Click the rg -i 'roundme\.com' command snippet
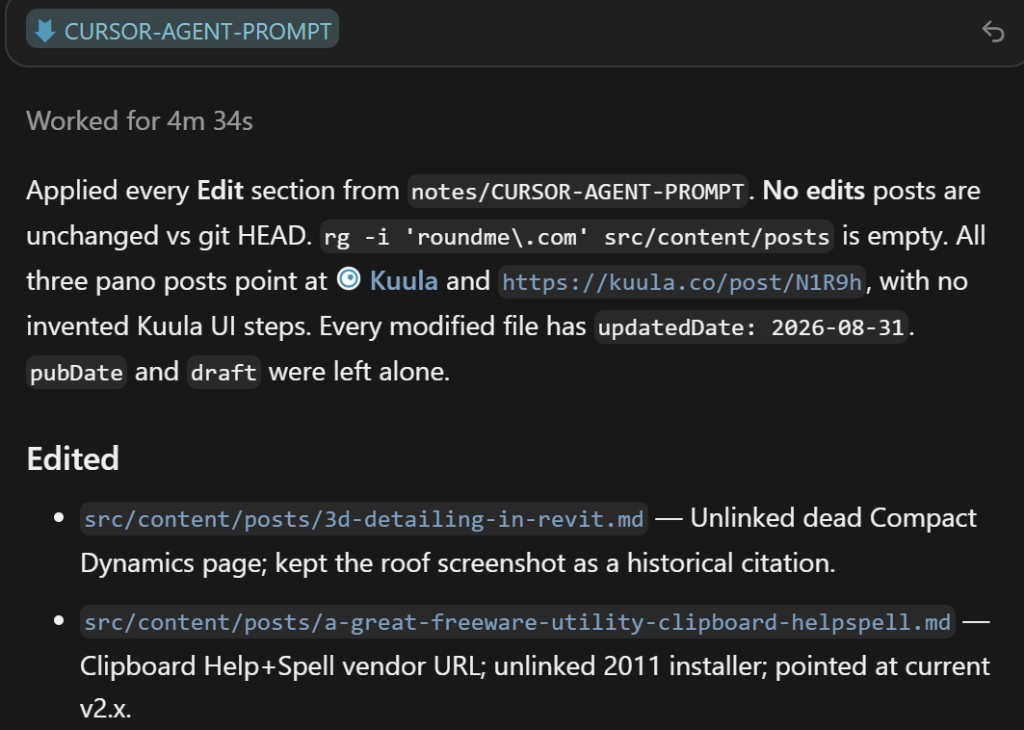This screenshot has height=730, width=1024. click(577, 237)
